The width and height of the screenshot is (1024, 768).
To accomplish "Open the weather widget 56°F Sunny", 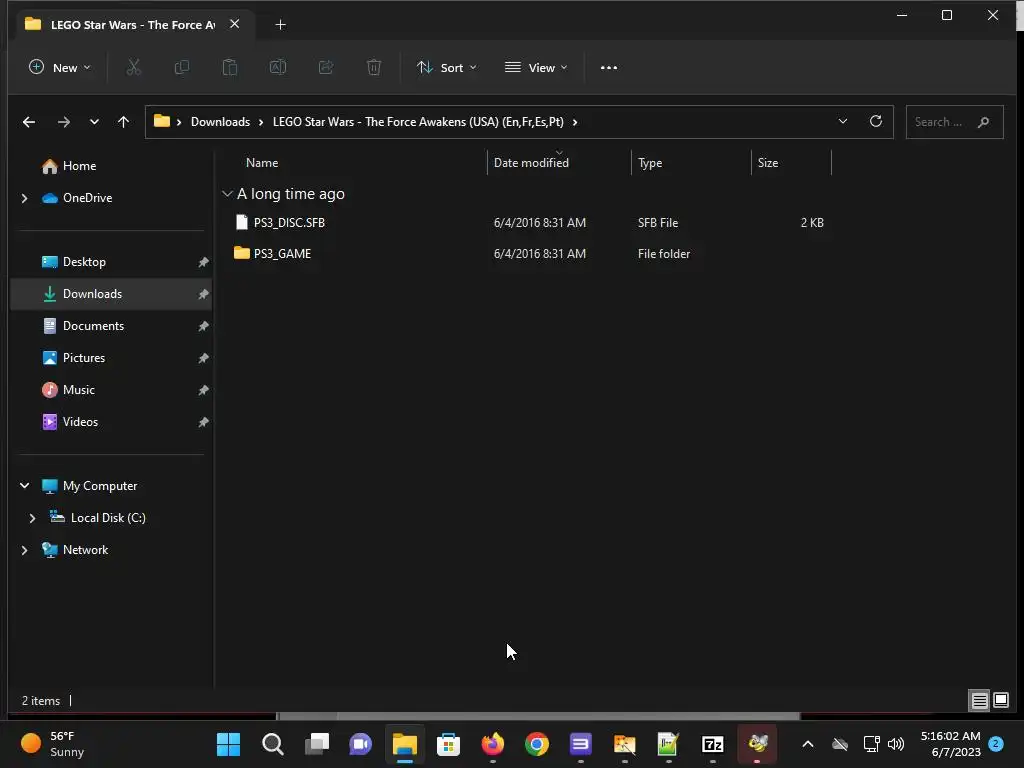I will pyautogui.click(x=54, y=744).
